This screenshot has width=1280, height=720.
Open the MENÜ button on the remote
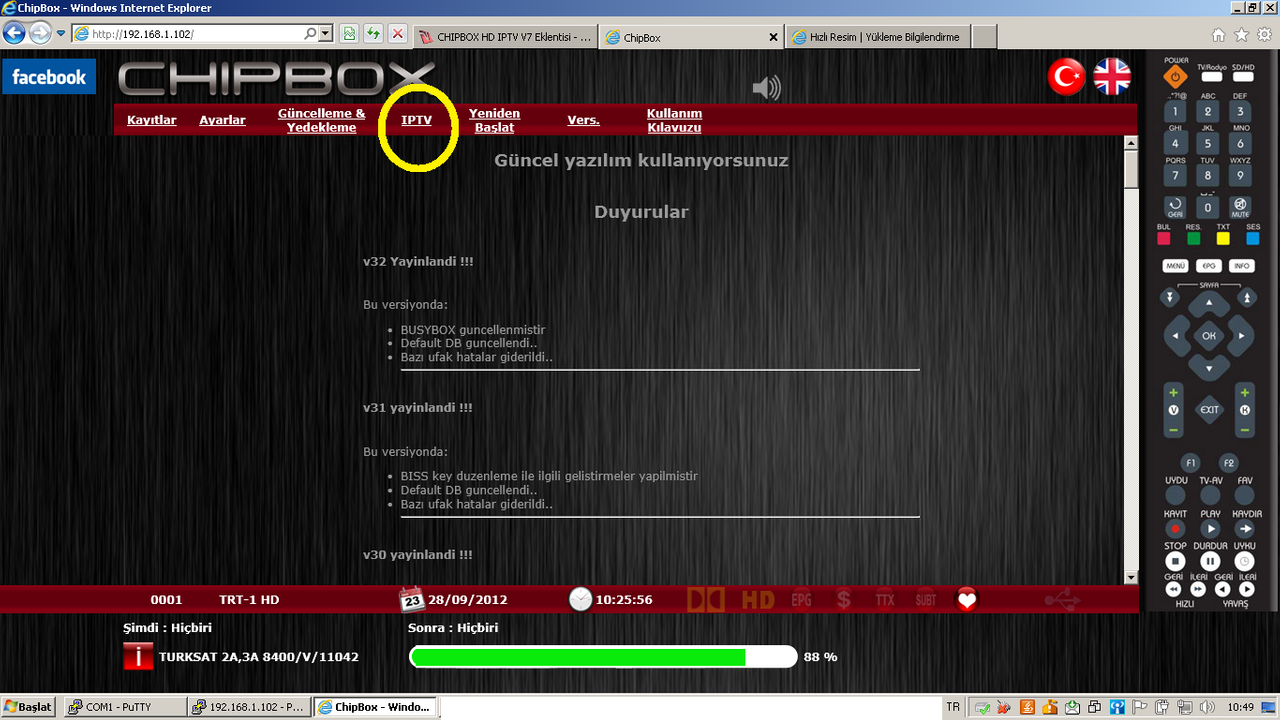point(1176,266)
